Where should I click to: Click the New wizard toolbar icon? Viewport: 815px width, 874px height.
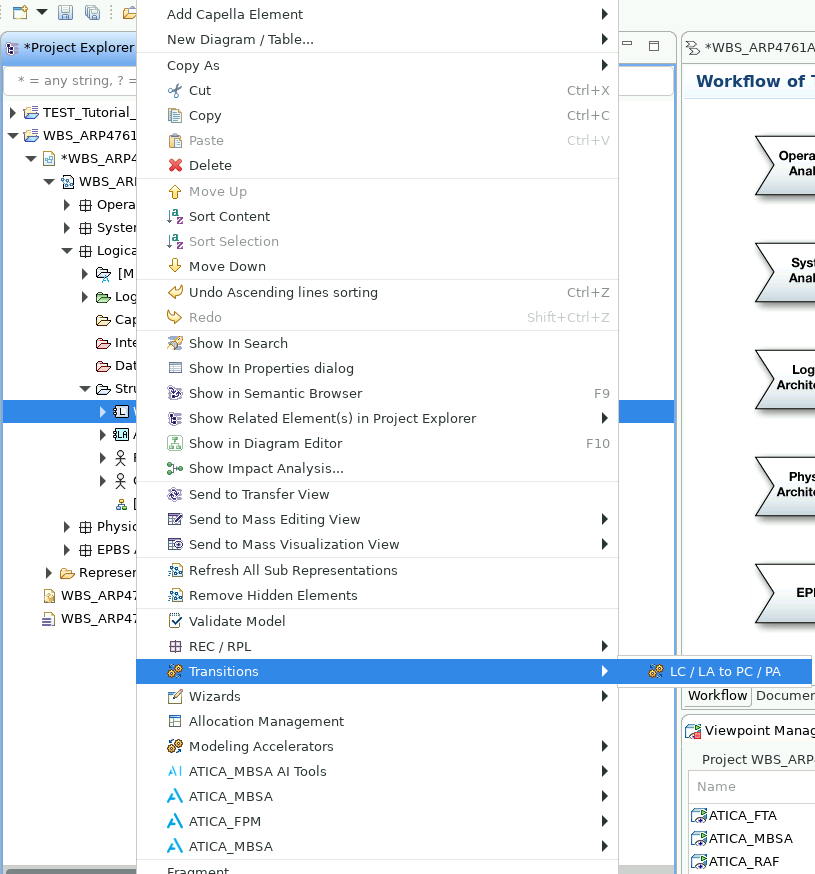coord(21,12)
